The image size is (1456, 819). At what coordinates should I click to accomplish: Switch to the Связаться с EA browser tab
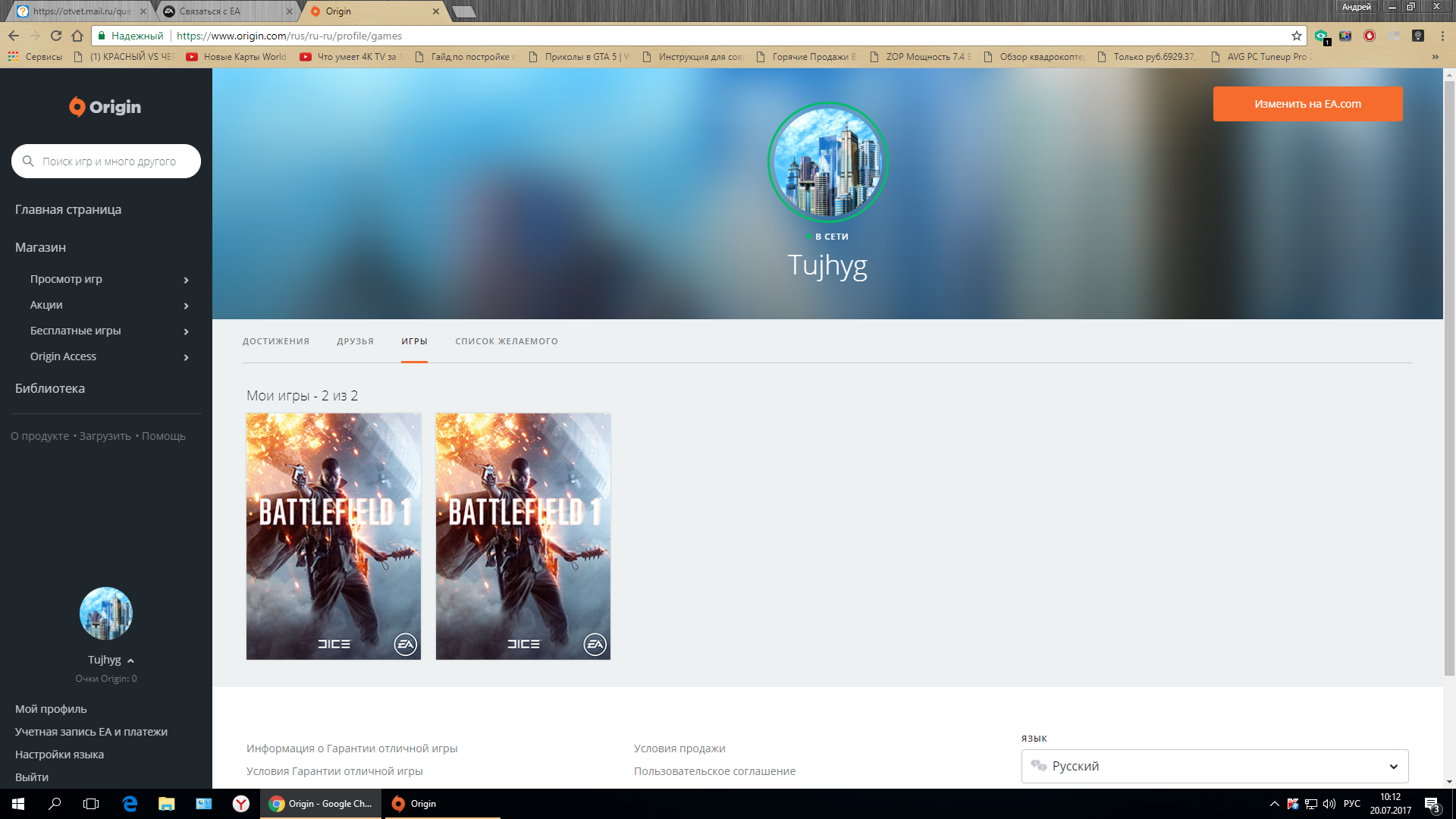point(226,11)
